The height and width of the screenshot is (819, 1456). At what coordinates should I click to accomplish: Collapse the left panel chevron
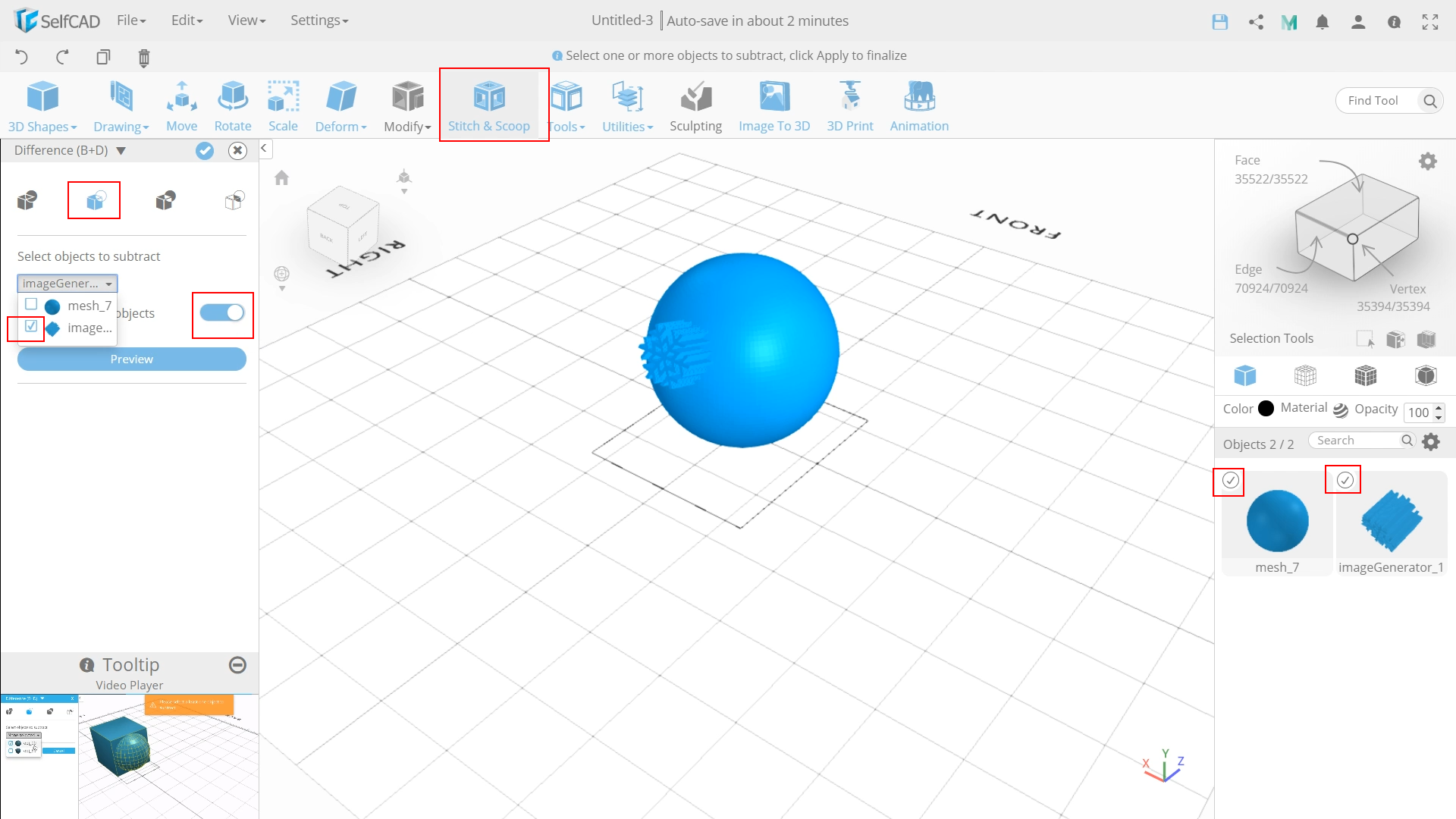264,149
